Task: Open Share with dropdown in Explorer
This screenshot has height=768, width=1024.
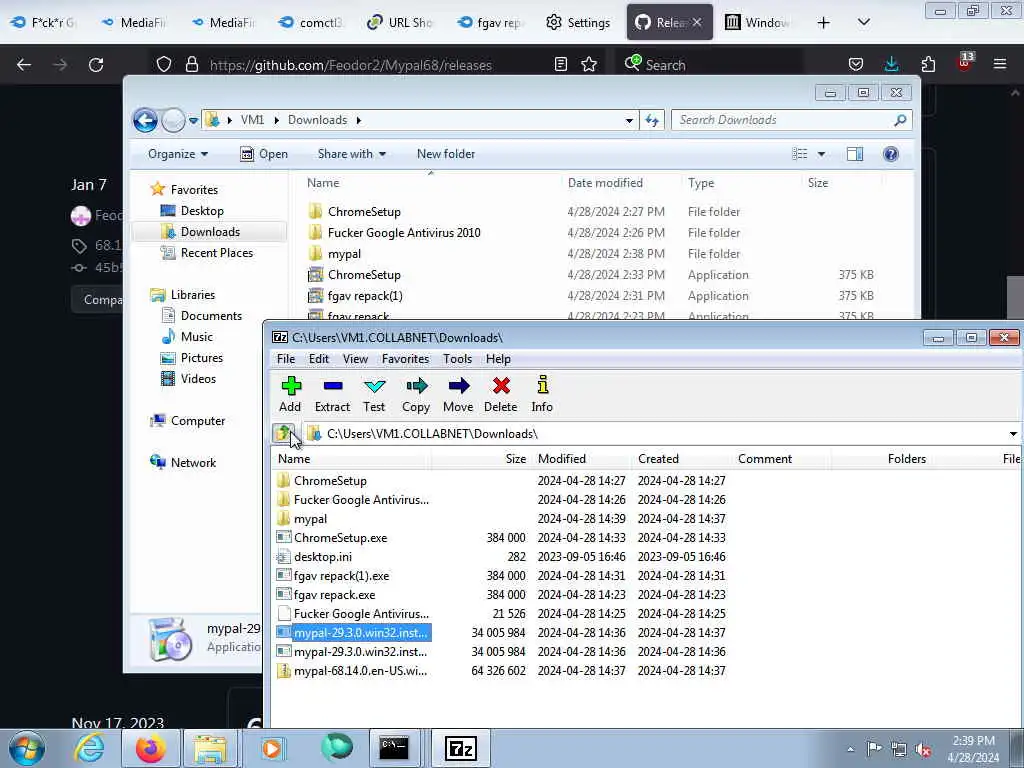Action: 351,154
